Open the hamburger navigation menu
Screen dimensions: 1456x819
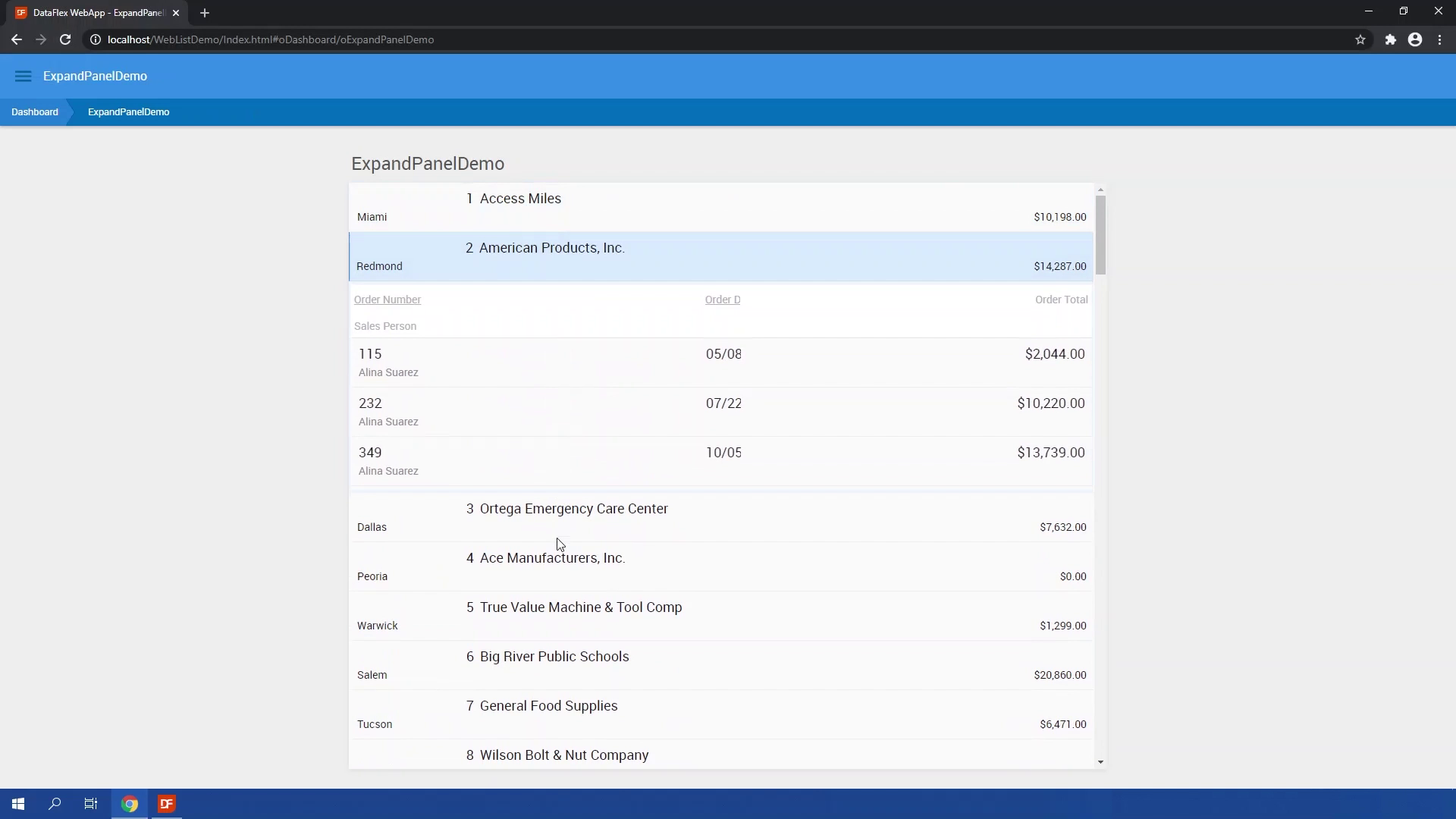point(23,76)
